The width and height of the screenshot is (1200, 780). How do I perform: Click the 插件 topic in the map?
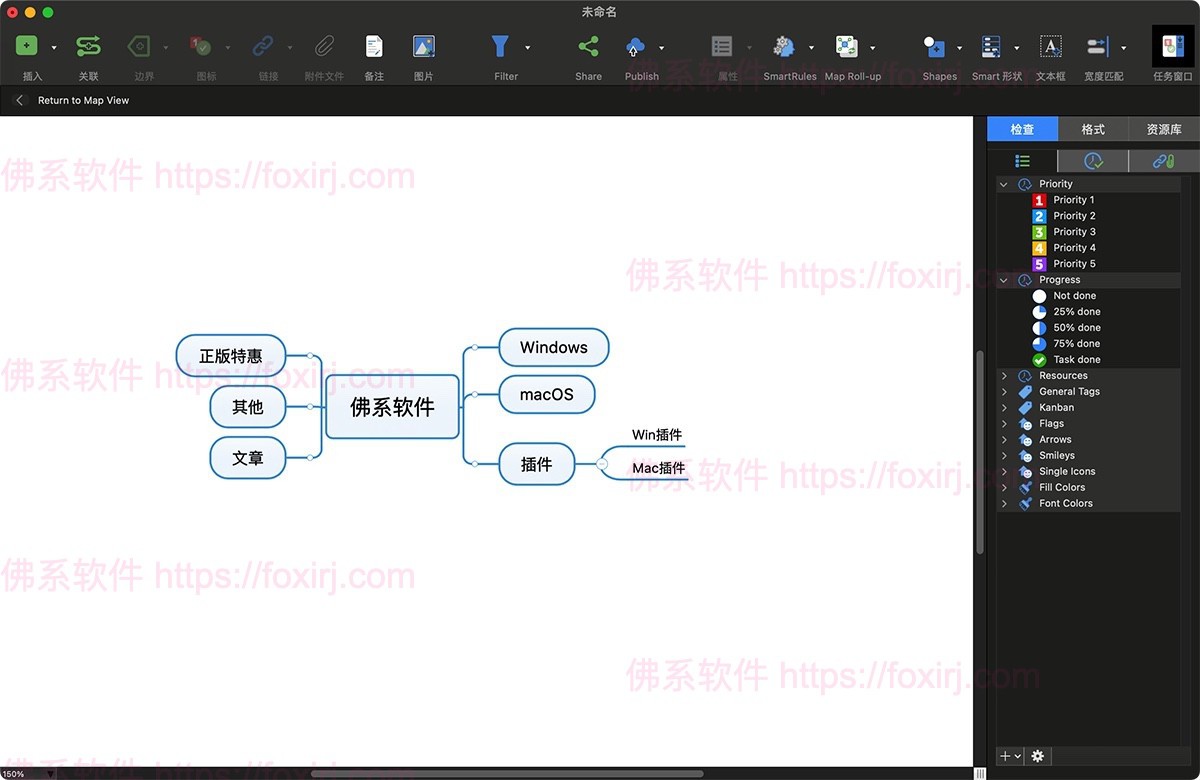coord(537,463)
